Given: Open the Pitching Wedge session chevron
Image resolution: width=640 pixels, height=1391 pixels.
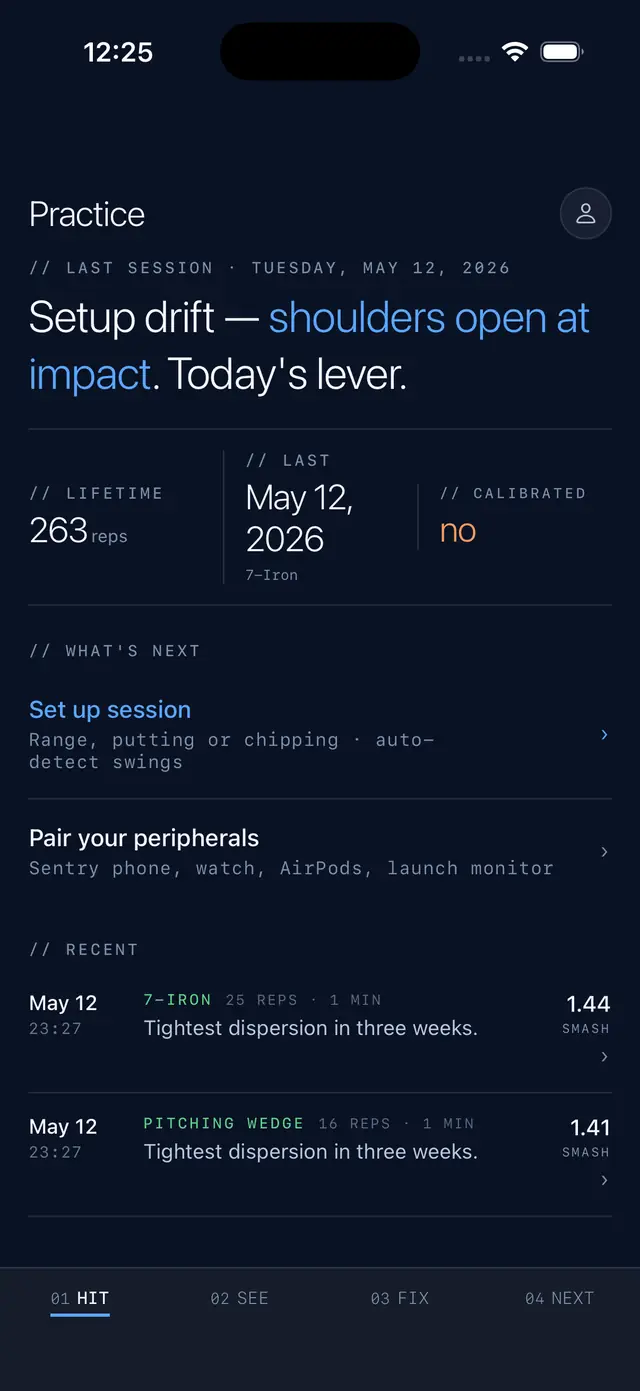Looking at the screenshot, I should tap(604, 1181).
